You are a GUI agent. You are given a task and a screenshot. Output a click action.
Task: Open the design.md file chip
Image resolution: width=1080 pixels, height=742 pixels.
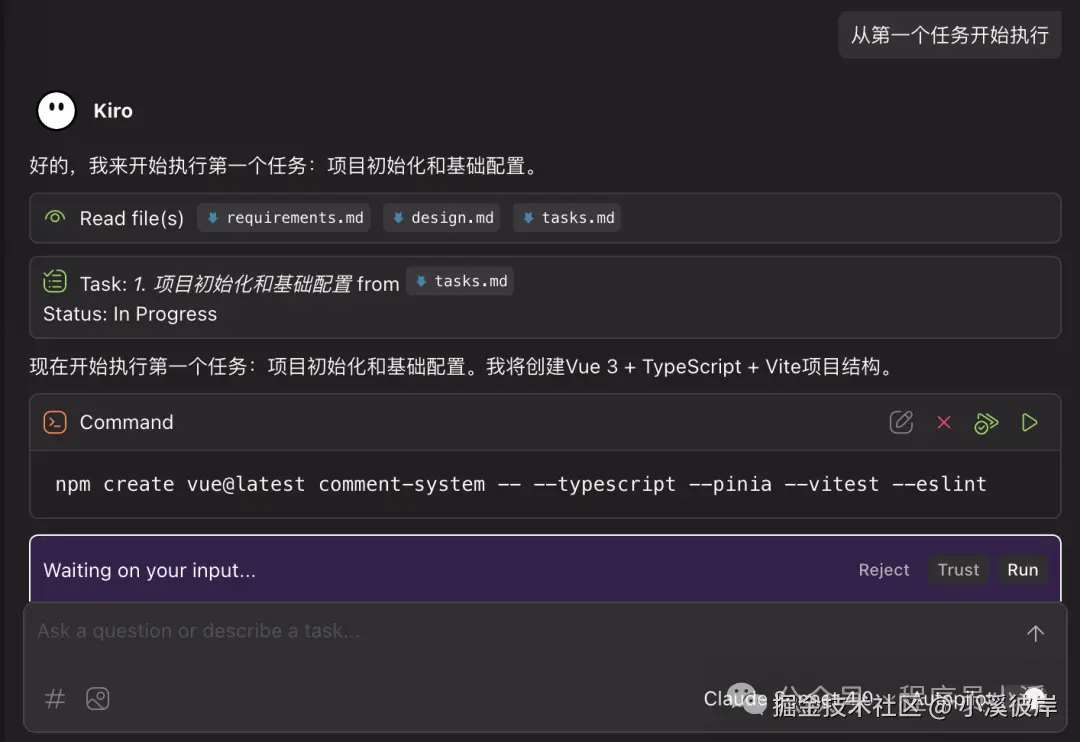point(441,217)
